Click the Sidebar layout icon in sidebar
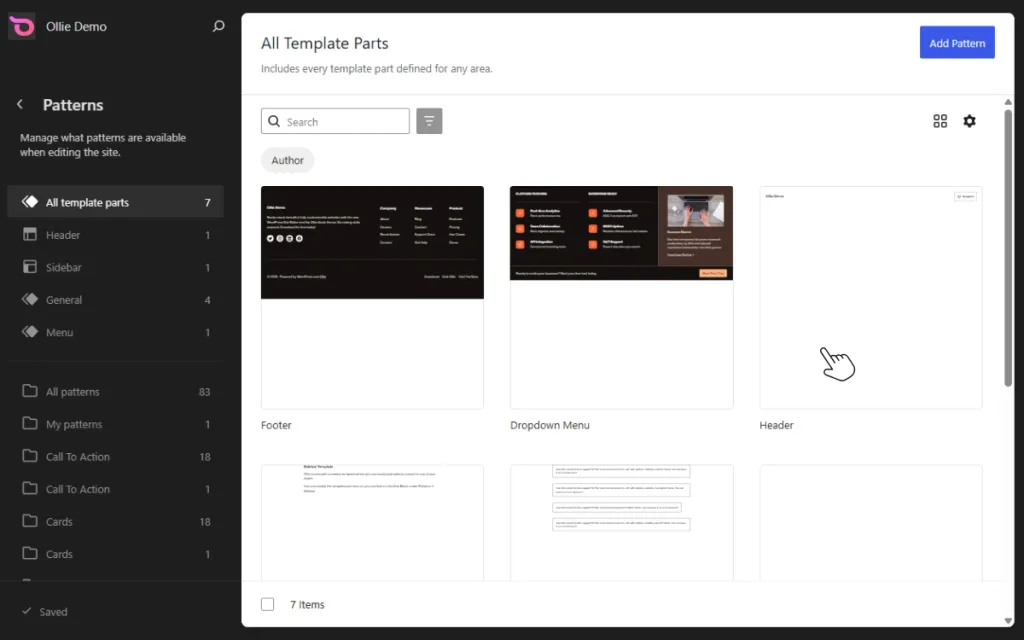Viewport: 1024px width, 640px height. coord(30,266)
